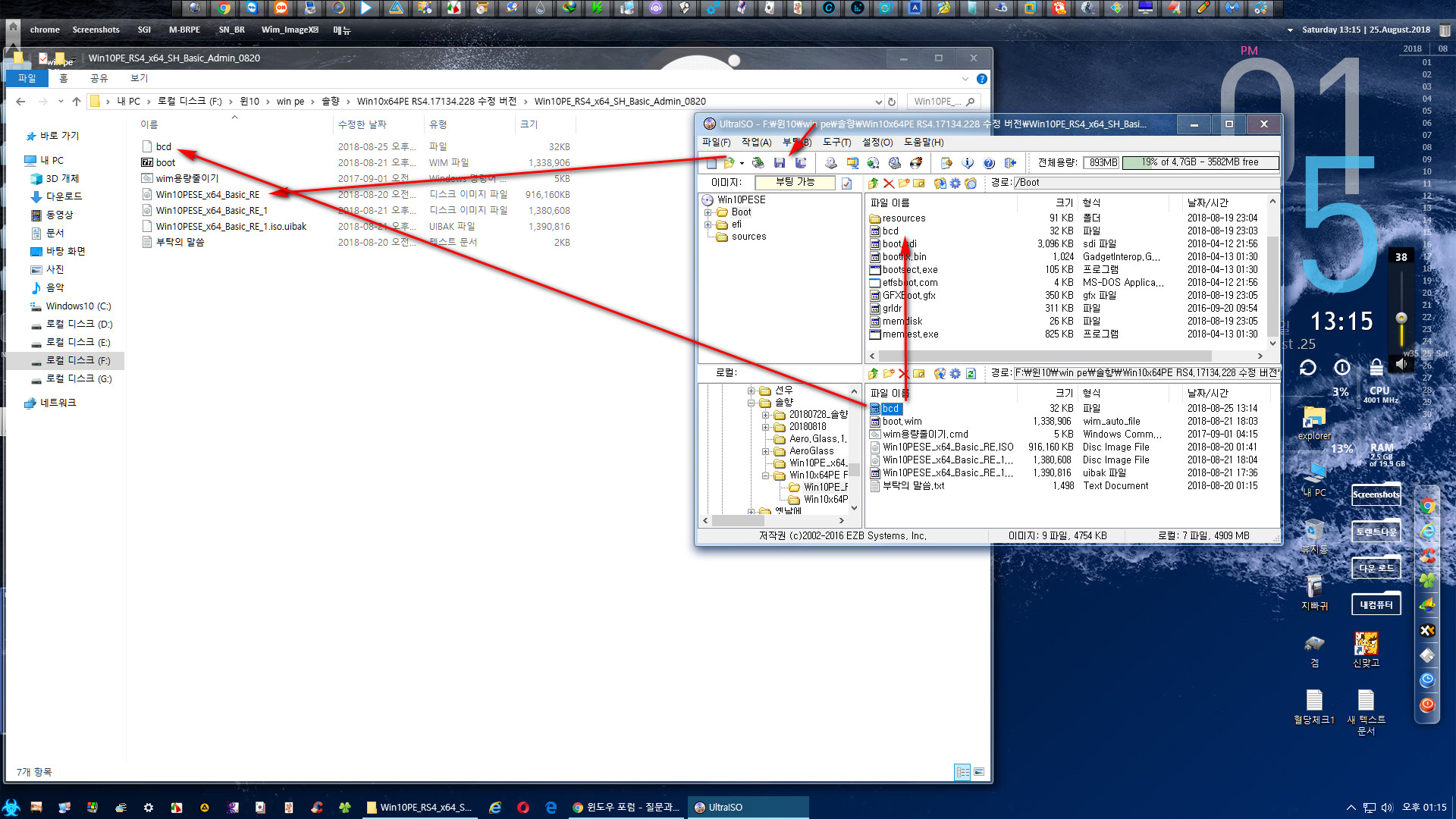Switch to the 보기 ribbon tab in Explorer
1456x819 pixels.
coord(139,78)
